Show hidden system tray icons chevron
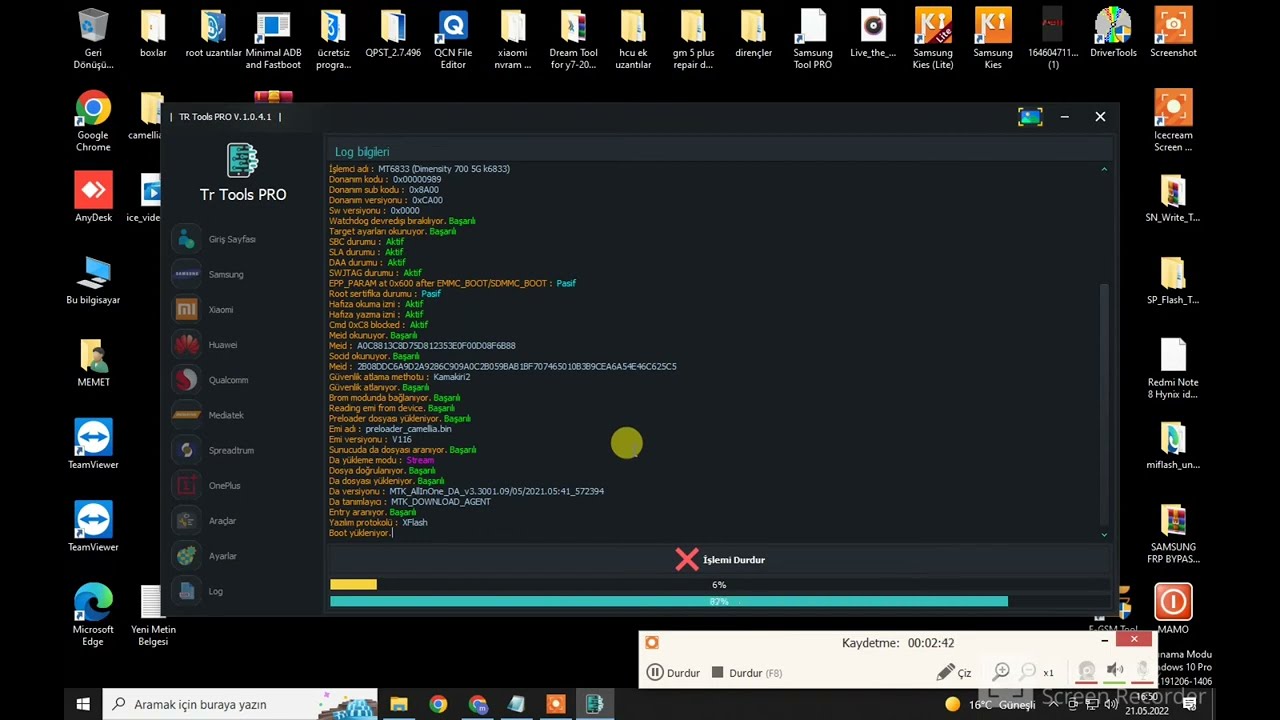 pyautogui.click(x=1053, y=704)
